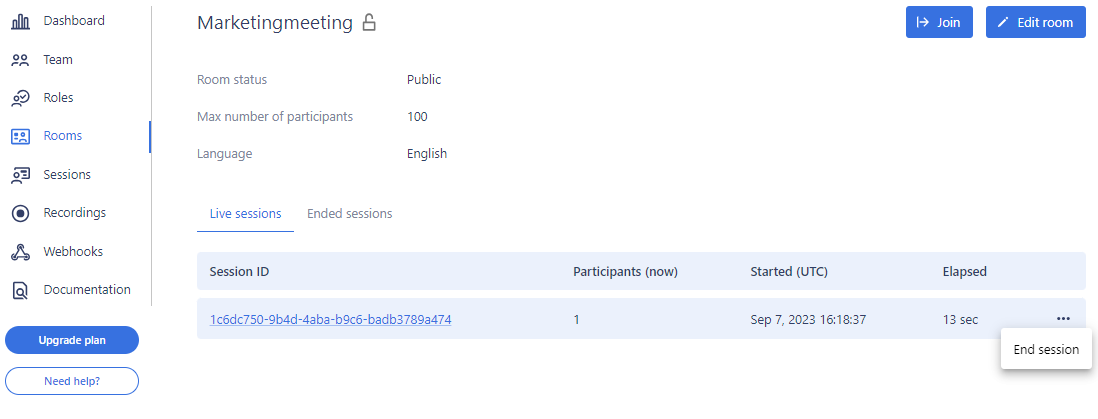1098x419 pixels.
Task: Click the padlock icon beside Marketingmeeting
Action: (369, 22)
